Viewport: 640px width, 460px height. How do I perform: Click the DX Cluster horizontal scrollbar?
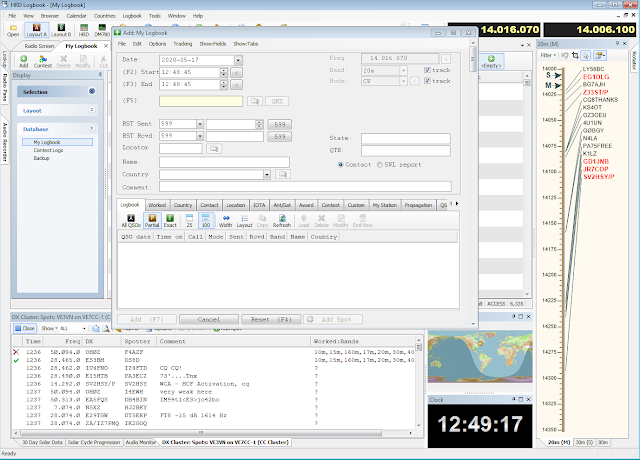[201, 432]
